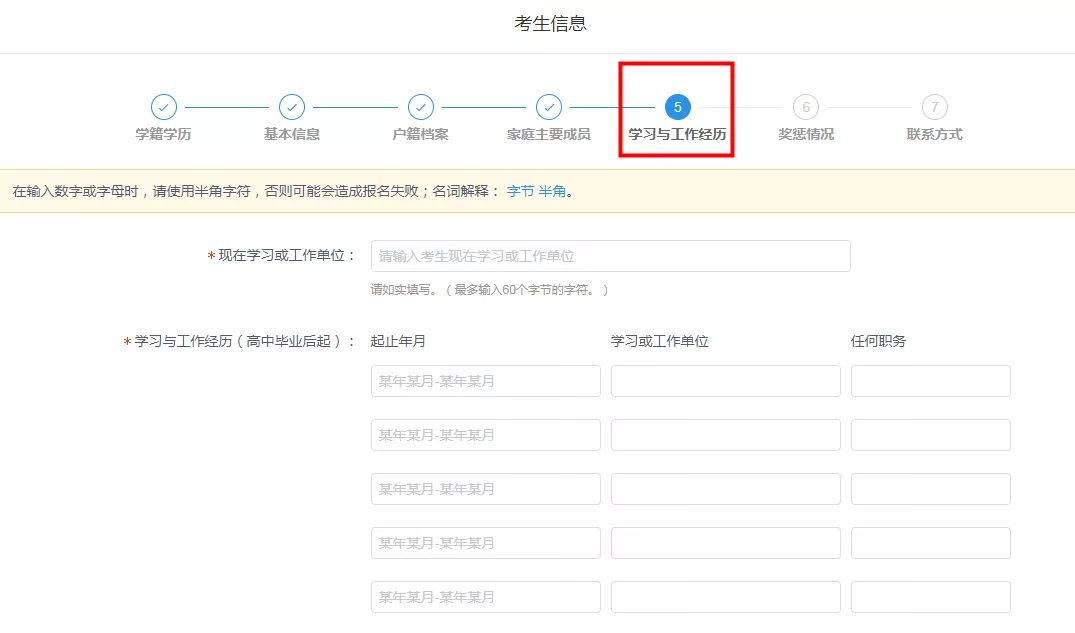The image size is (1075, 633).
Task: Click the 学籍学历 step checkmark icon
Action: (163, 107)
